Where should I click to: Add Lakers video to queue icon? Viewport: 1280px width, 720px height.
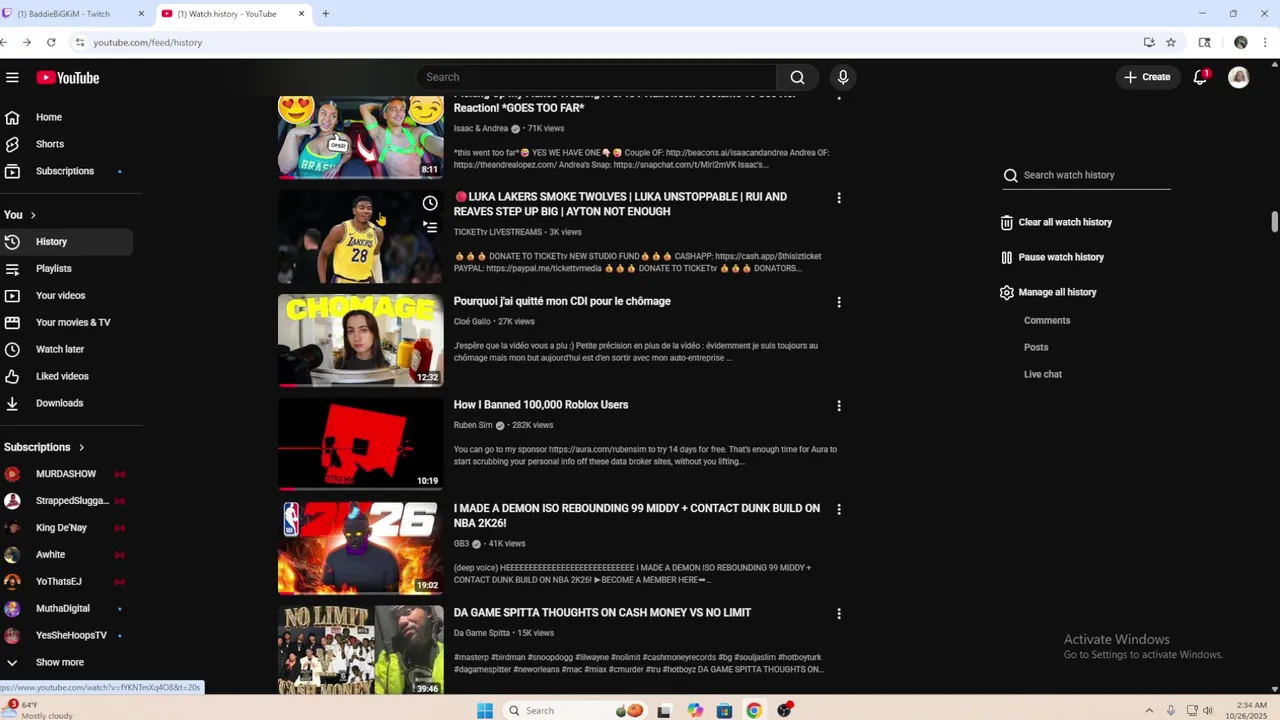point(430,228)
